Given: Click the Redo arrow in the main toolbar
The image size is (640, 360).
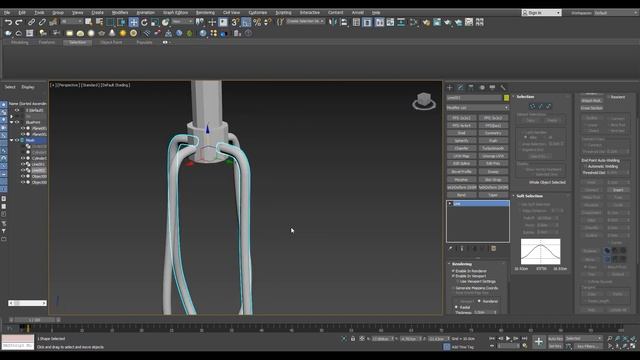Looking at the screenshot, I should (x=19, y=22).
